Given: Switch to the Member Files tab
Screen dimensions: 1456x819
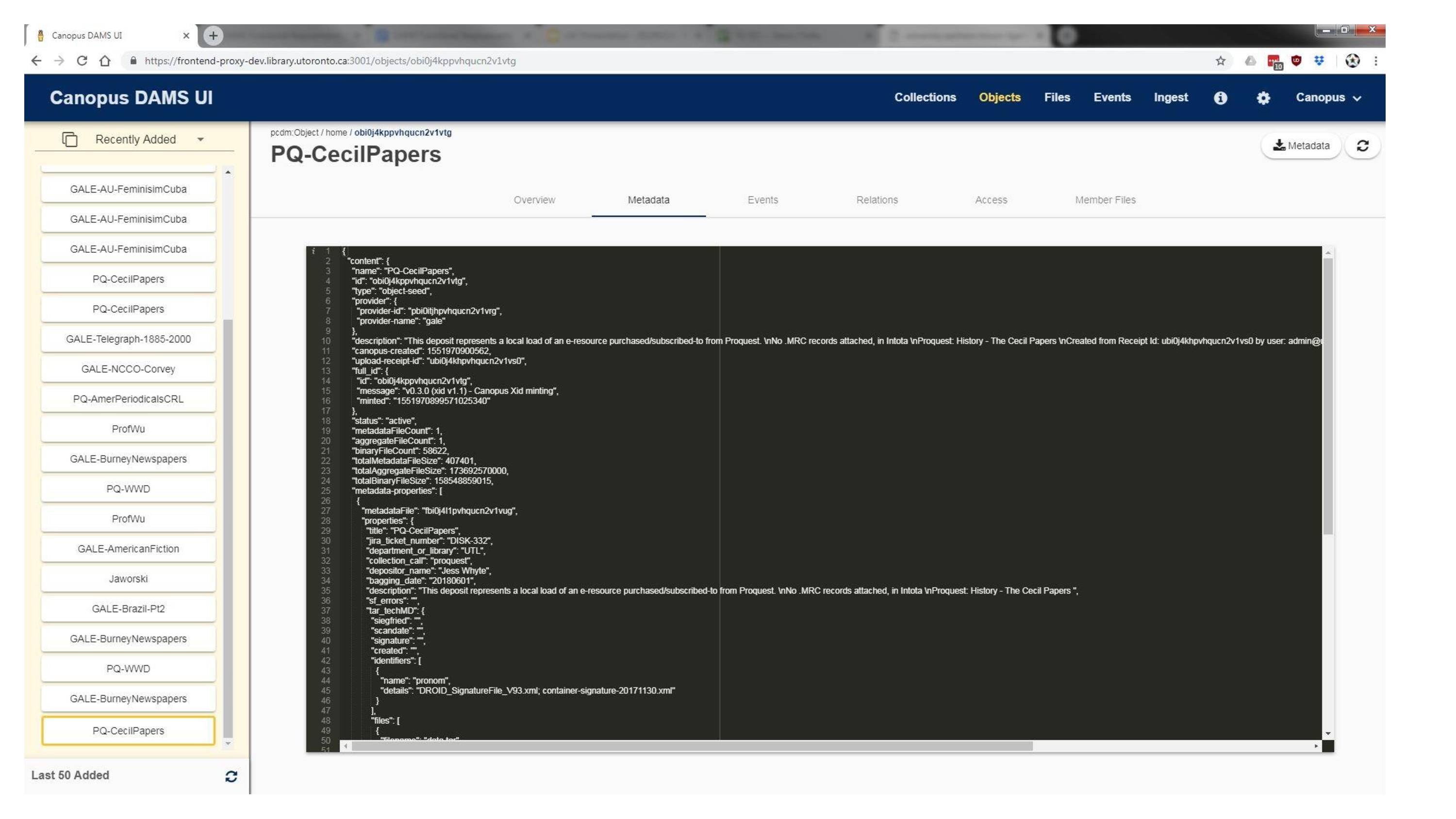Looking at the screenshot, I should pos(1105,199).
